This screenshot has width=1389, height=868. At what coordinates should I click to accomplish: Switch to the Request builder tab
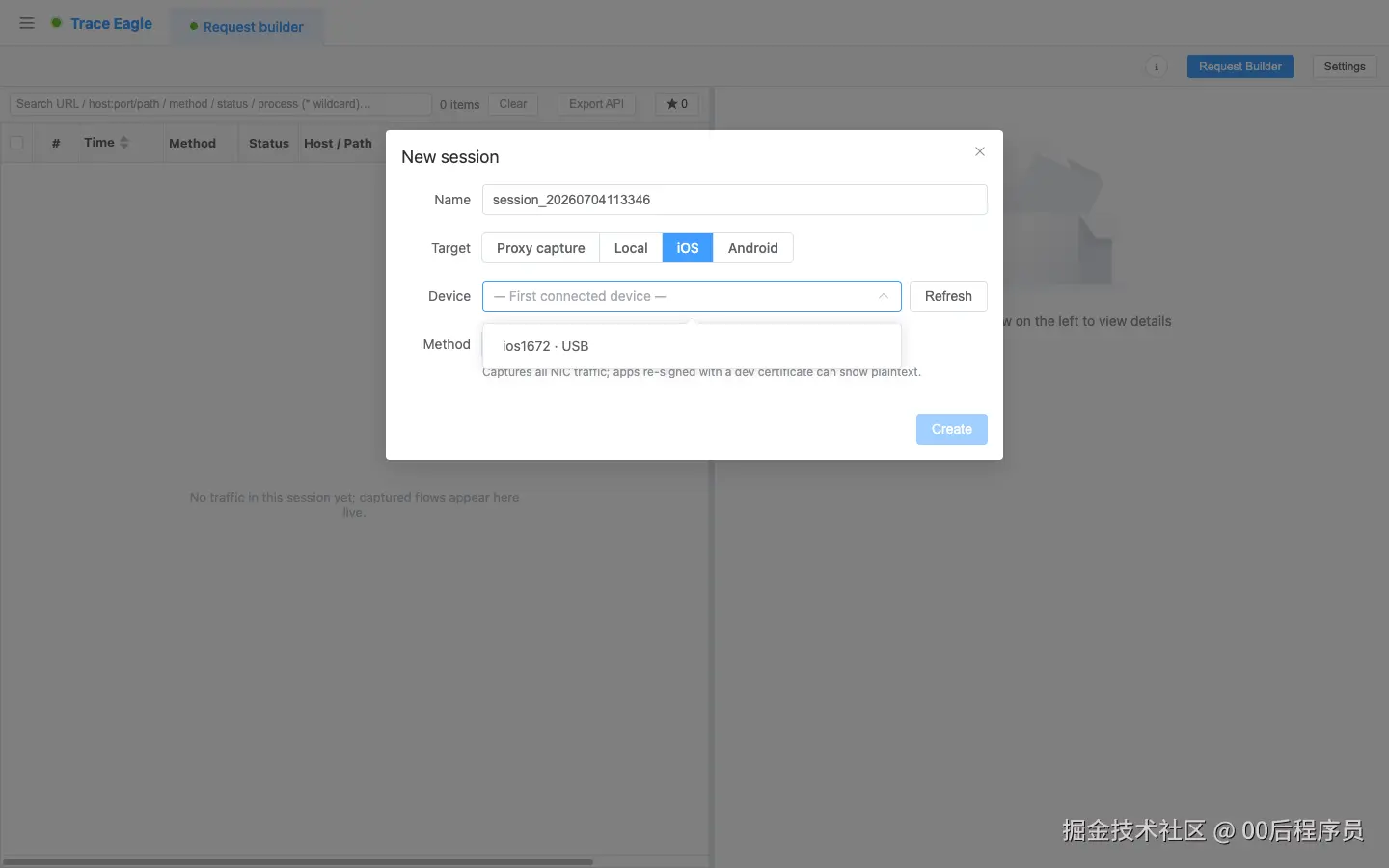[247, 27]
